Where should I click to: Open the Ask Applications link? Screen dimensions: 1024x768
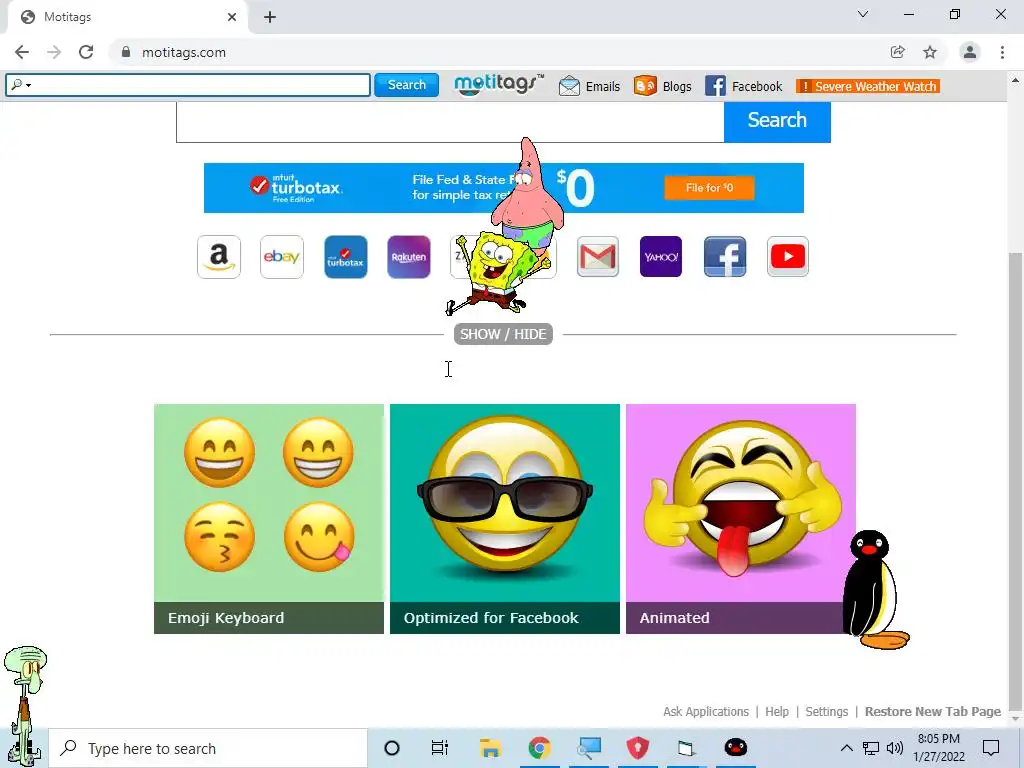[706, 711]
